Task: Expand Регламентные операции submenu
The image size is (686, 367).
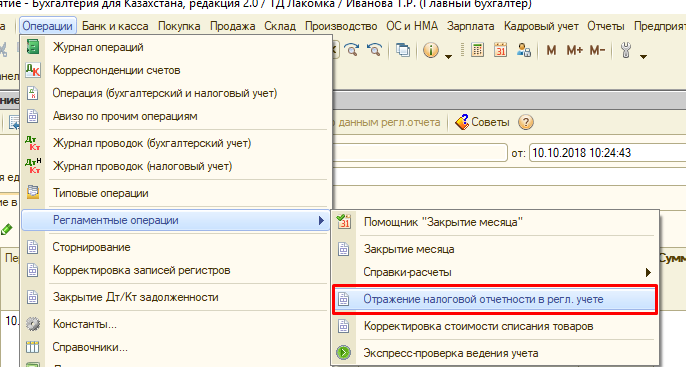Action: click(175, 220)
